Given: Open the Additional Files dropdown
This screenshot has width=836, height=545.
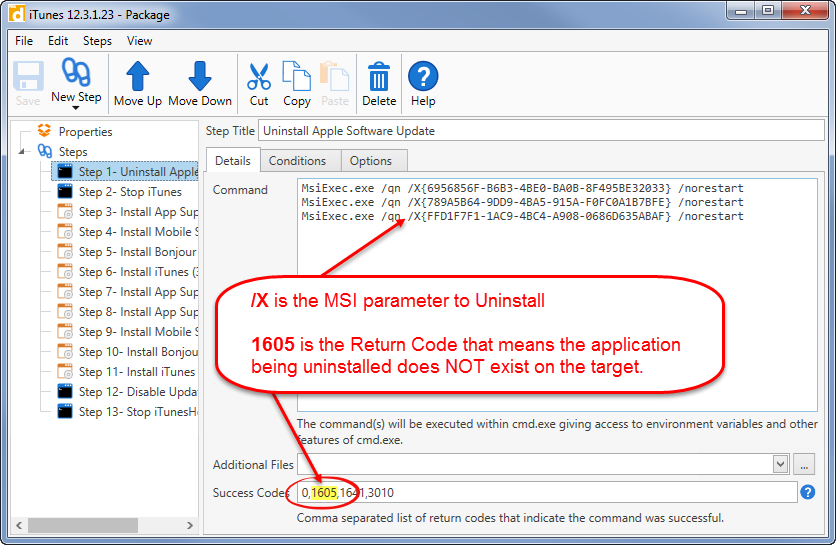Looking at the screenshot, I should [x=780, y=464].
